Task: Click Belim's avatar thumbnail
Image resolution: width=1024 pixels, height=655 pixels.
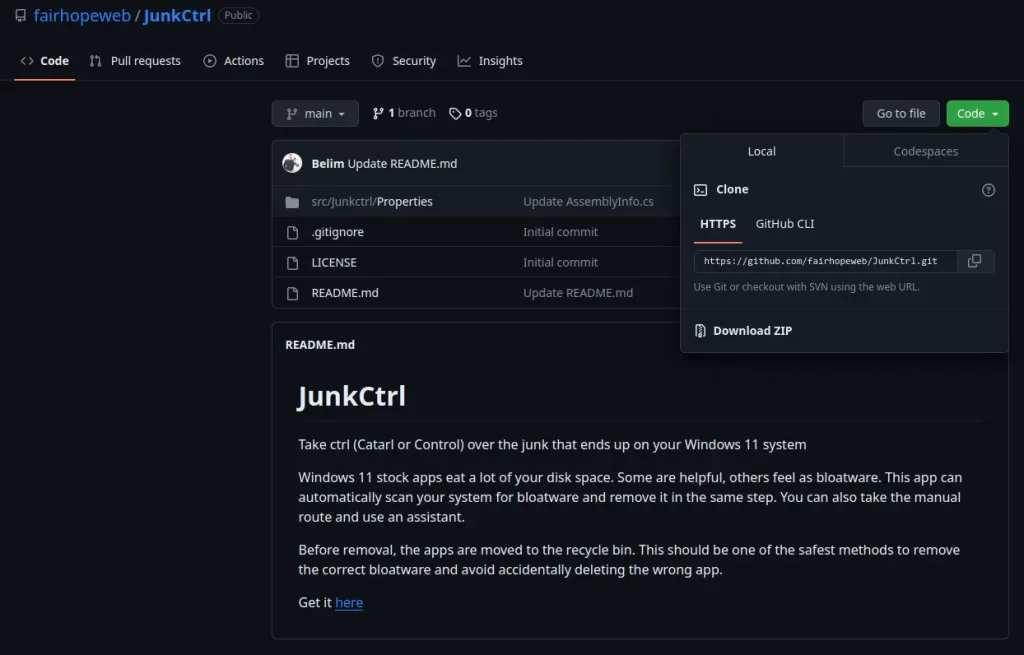Action: tap(292, 163)
